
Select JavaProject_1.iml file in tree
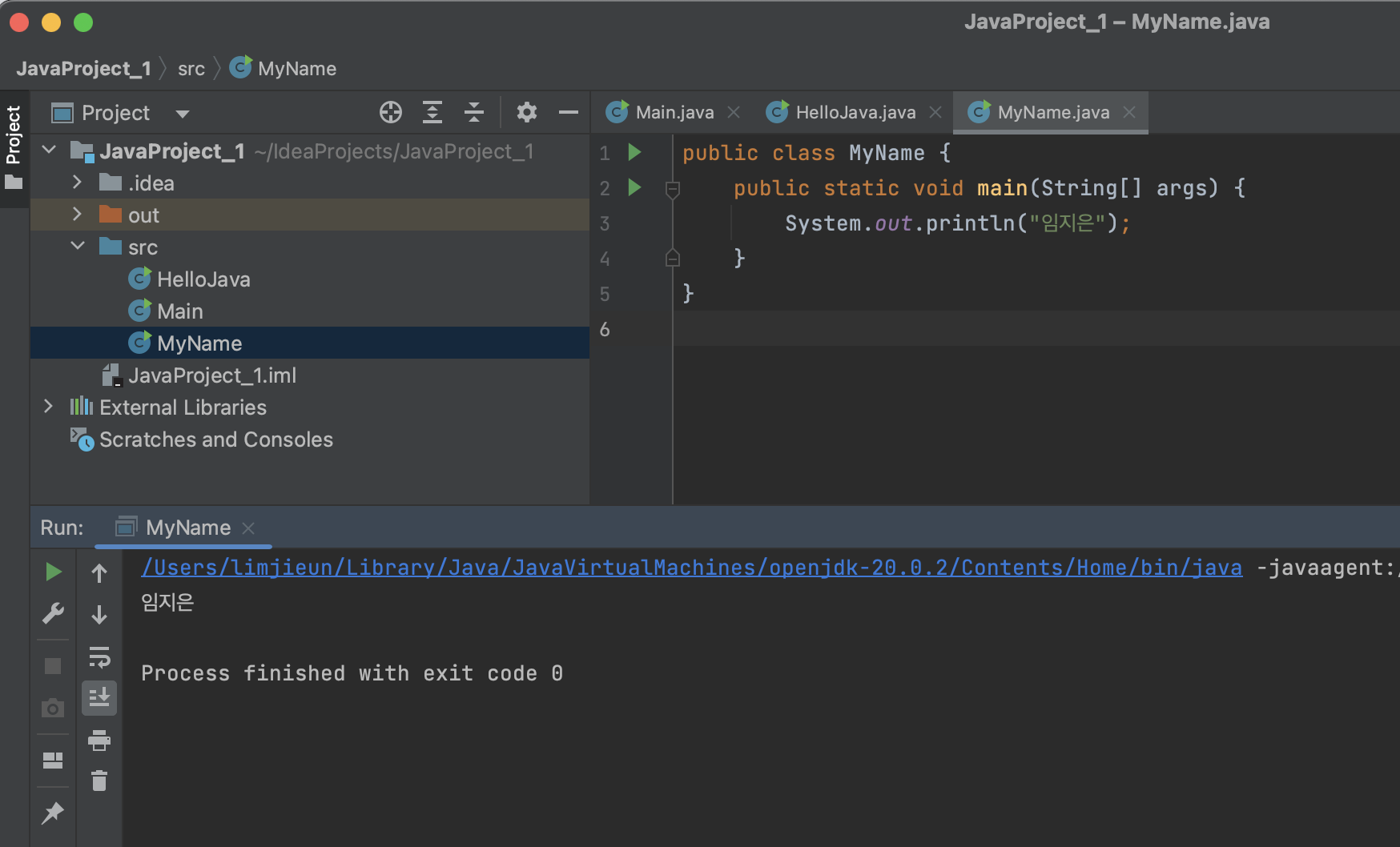[x=212, y=375]
